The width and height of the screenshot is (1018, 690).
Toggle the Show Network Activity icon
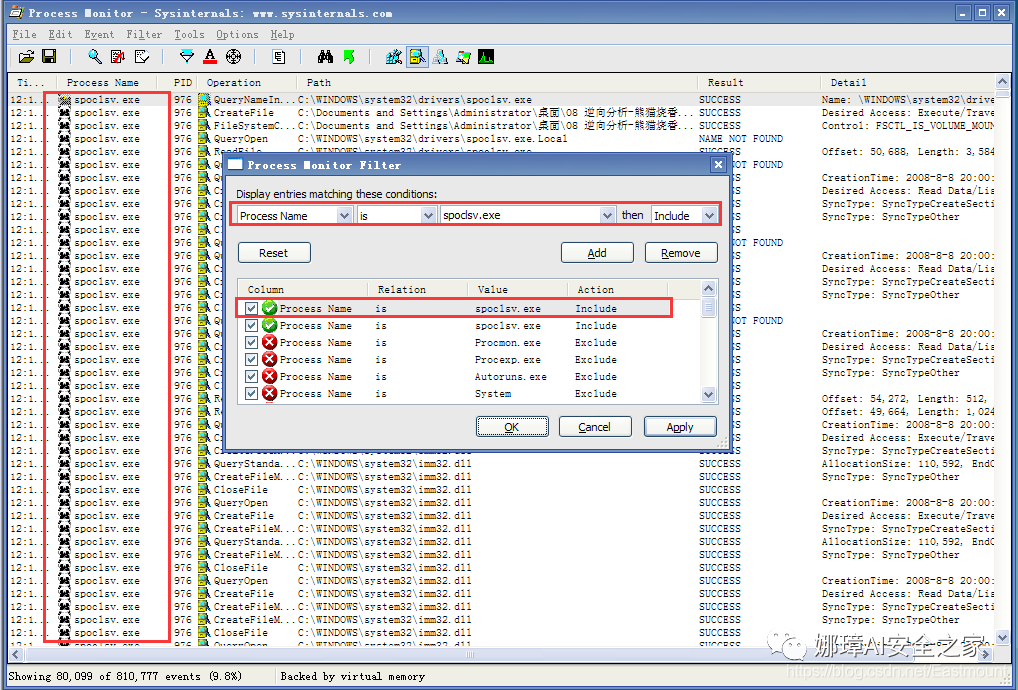440,57
